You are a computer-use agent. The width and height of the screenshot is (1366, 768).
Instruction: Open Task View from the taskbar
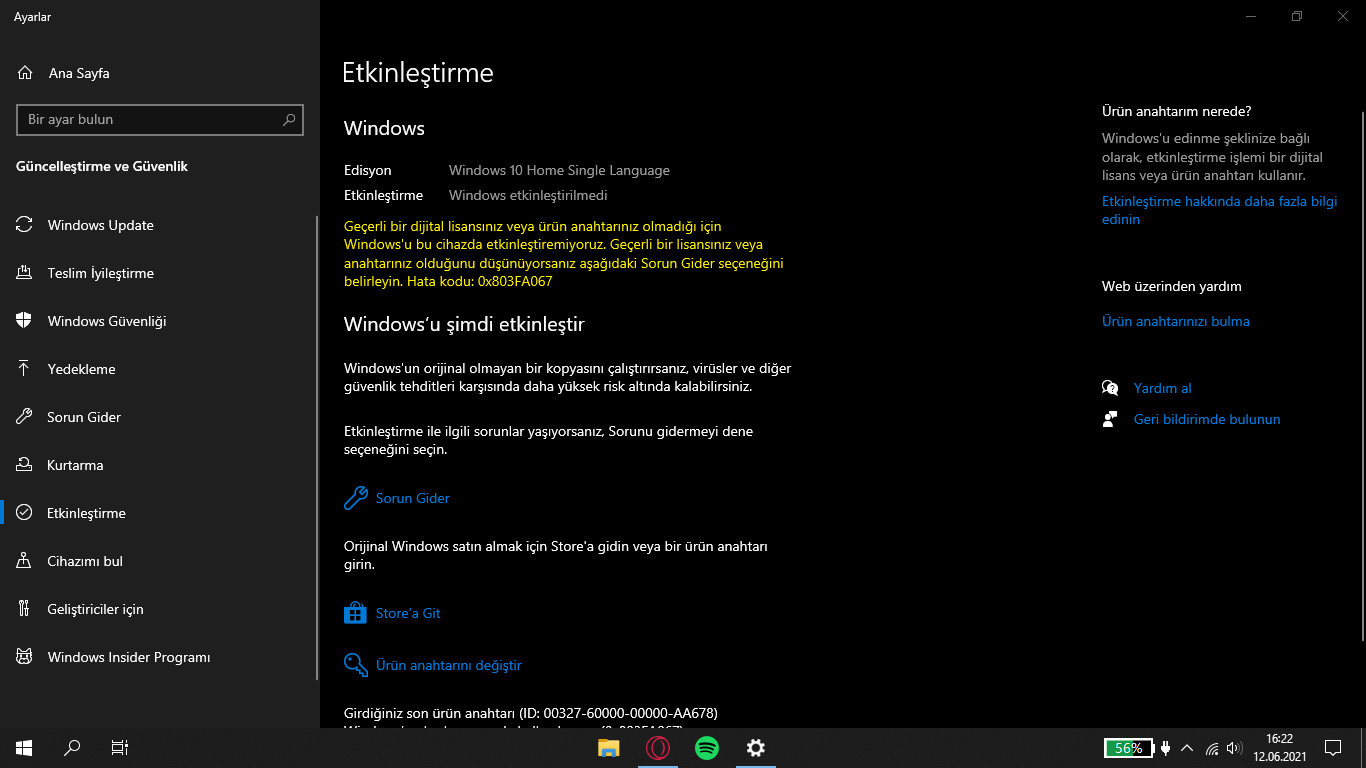(x=120, y=748)
